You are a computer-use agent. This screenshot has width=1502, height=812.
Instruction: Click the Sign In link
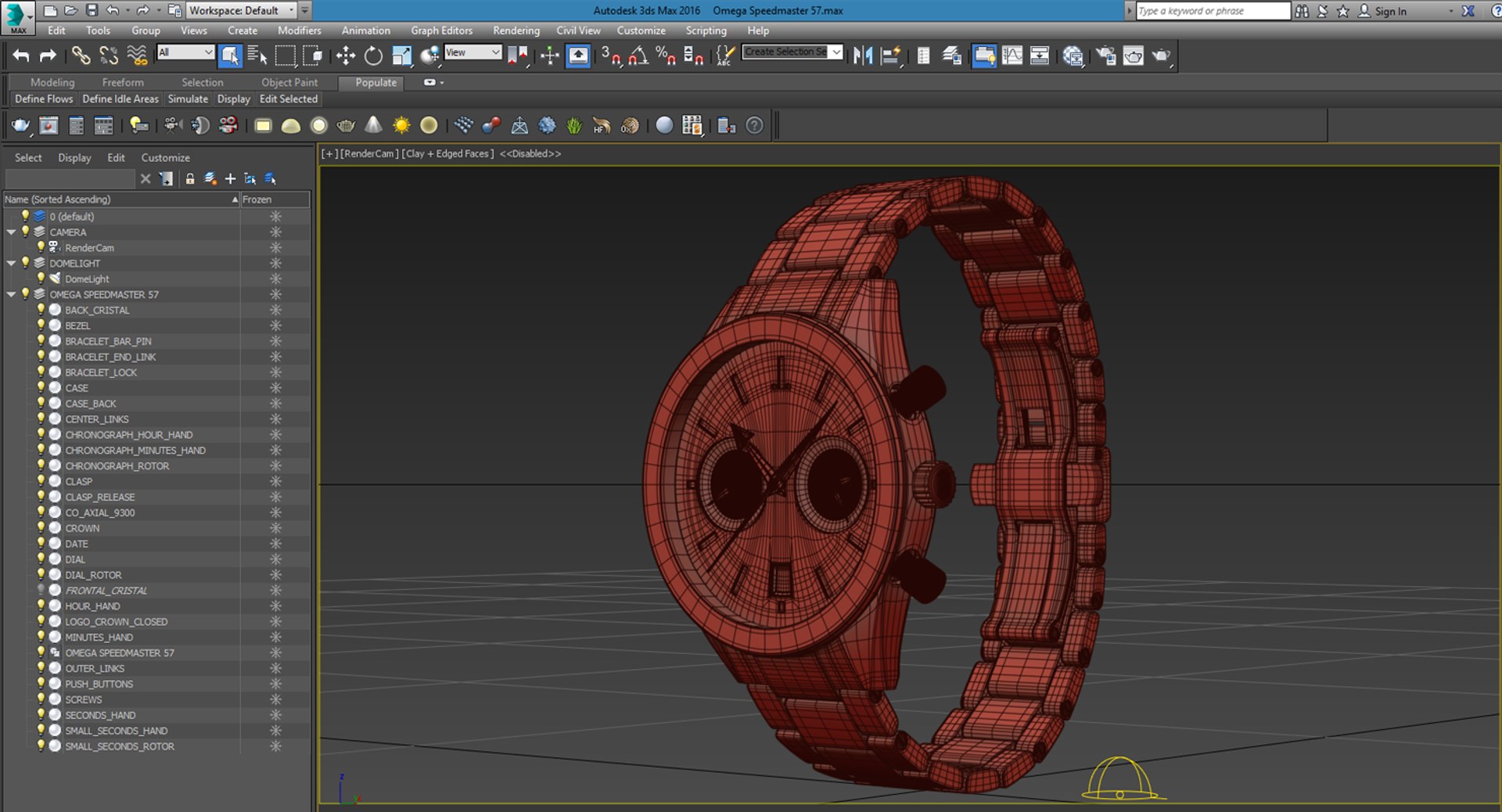(x=1391, y=11)
